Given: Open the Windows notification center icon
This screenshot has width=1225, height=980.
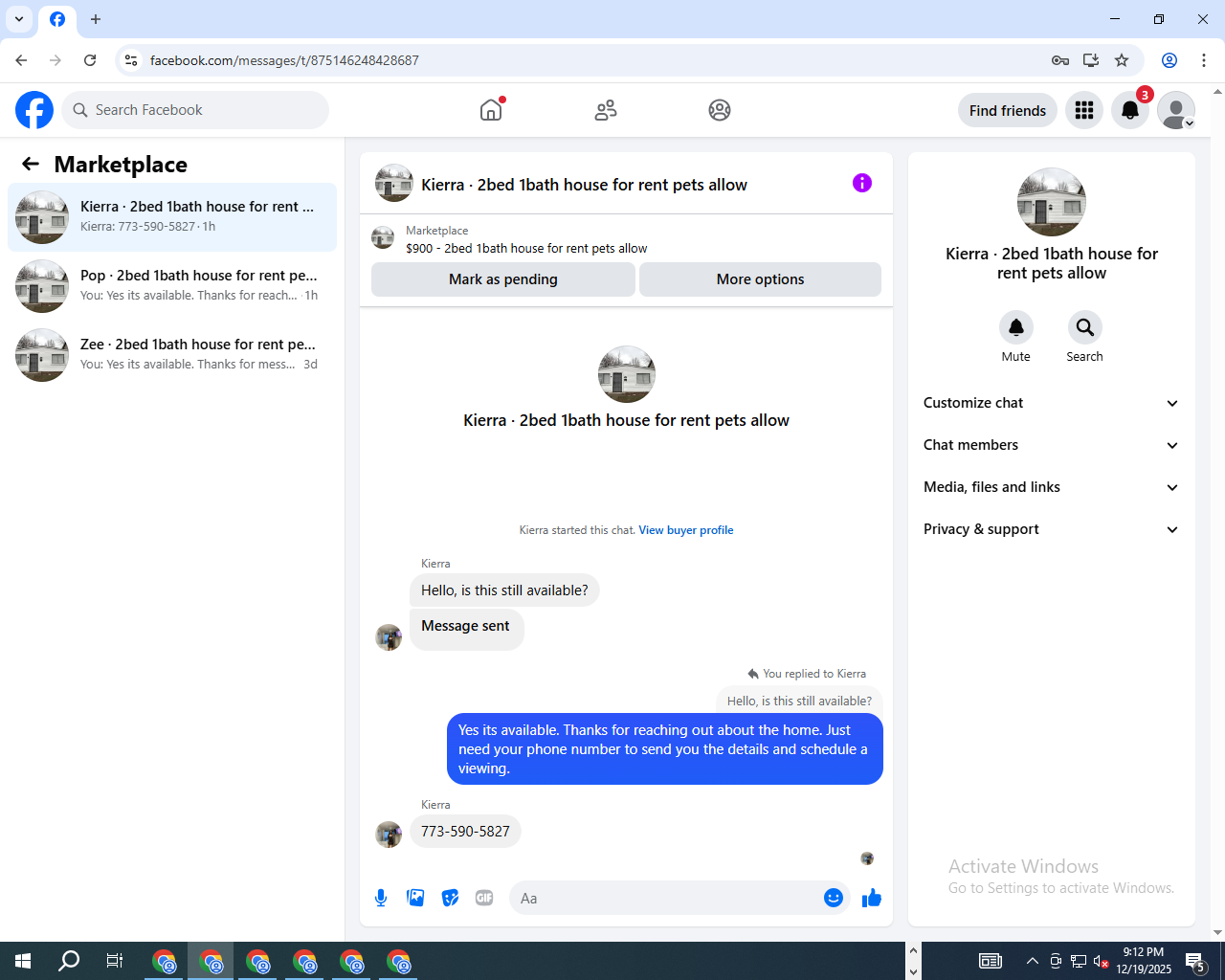Looking at the screenshot, I should point(1195,961).
